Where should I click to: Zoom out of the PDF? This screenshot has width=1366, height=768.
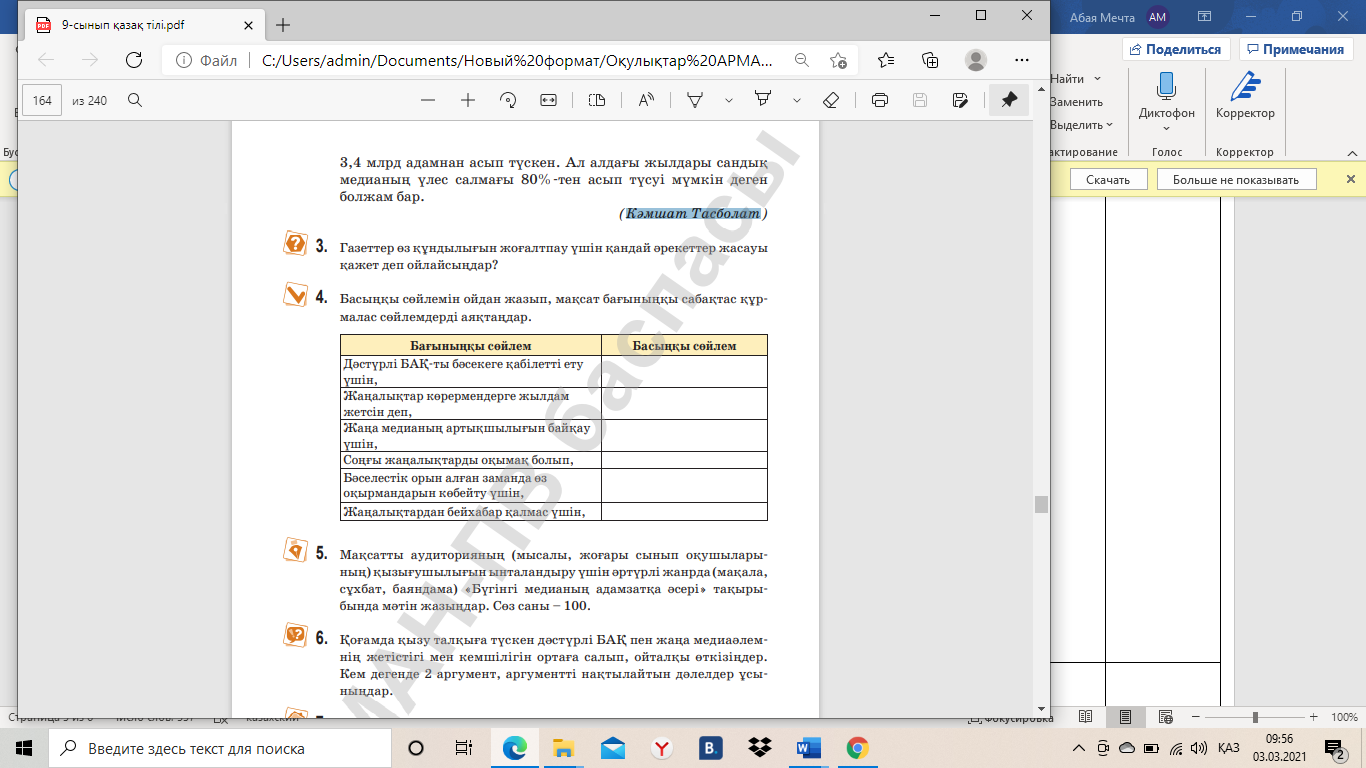[x=428, y=100]
